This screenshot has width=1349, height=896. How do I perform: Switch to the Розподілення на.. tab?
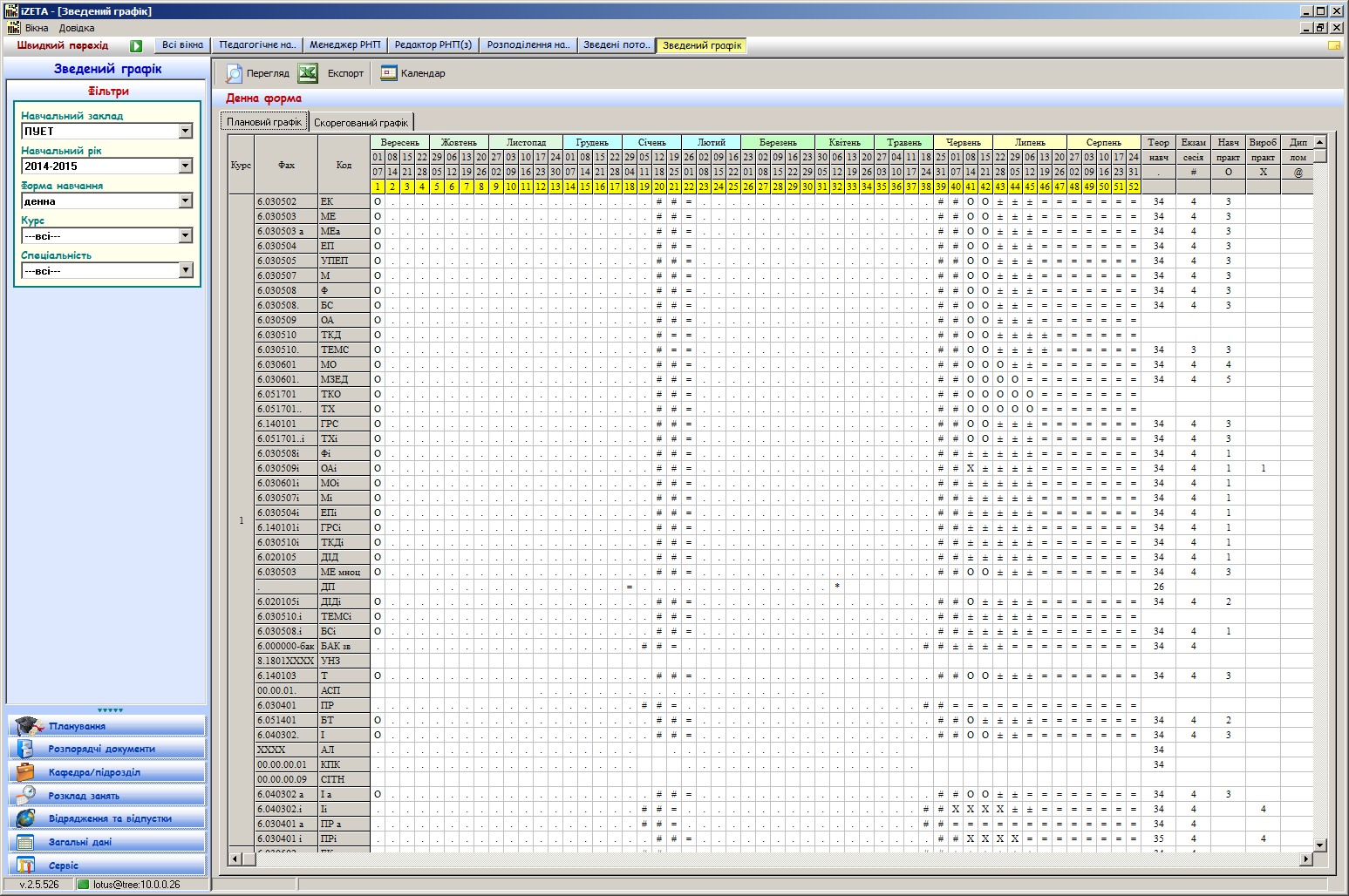click(x=528, y=45)
